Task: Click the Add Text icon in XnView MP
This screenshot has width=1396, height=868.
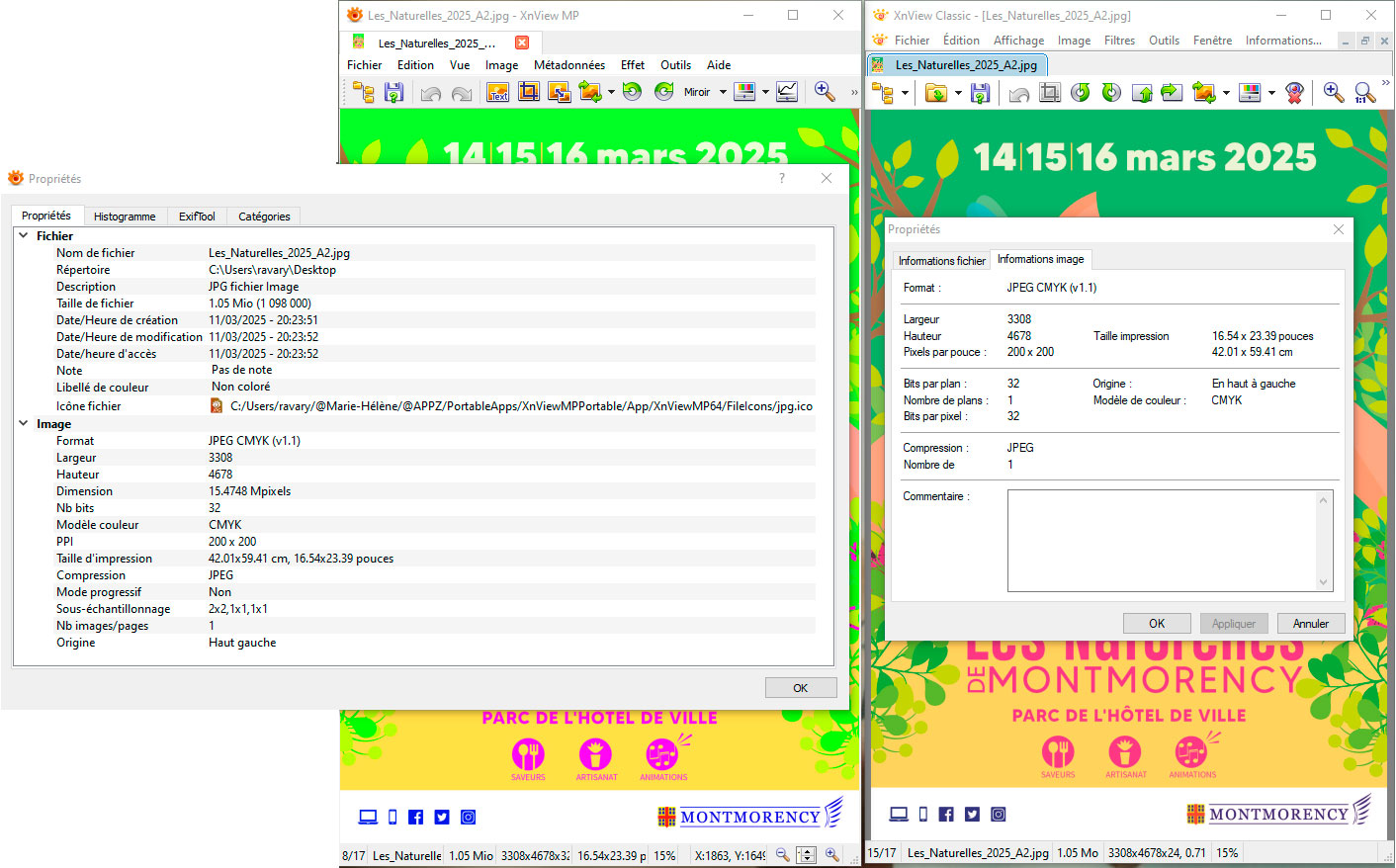Action: [497, 93]
